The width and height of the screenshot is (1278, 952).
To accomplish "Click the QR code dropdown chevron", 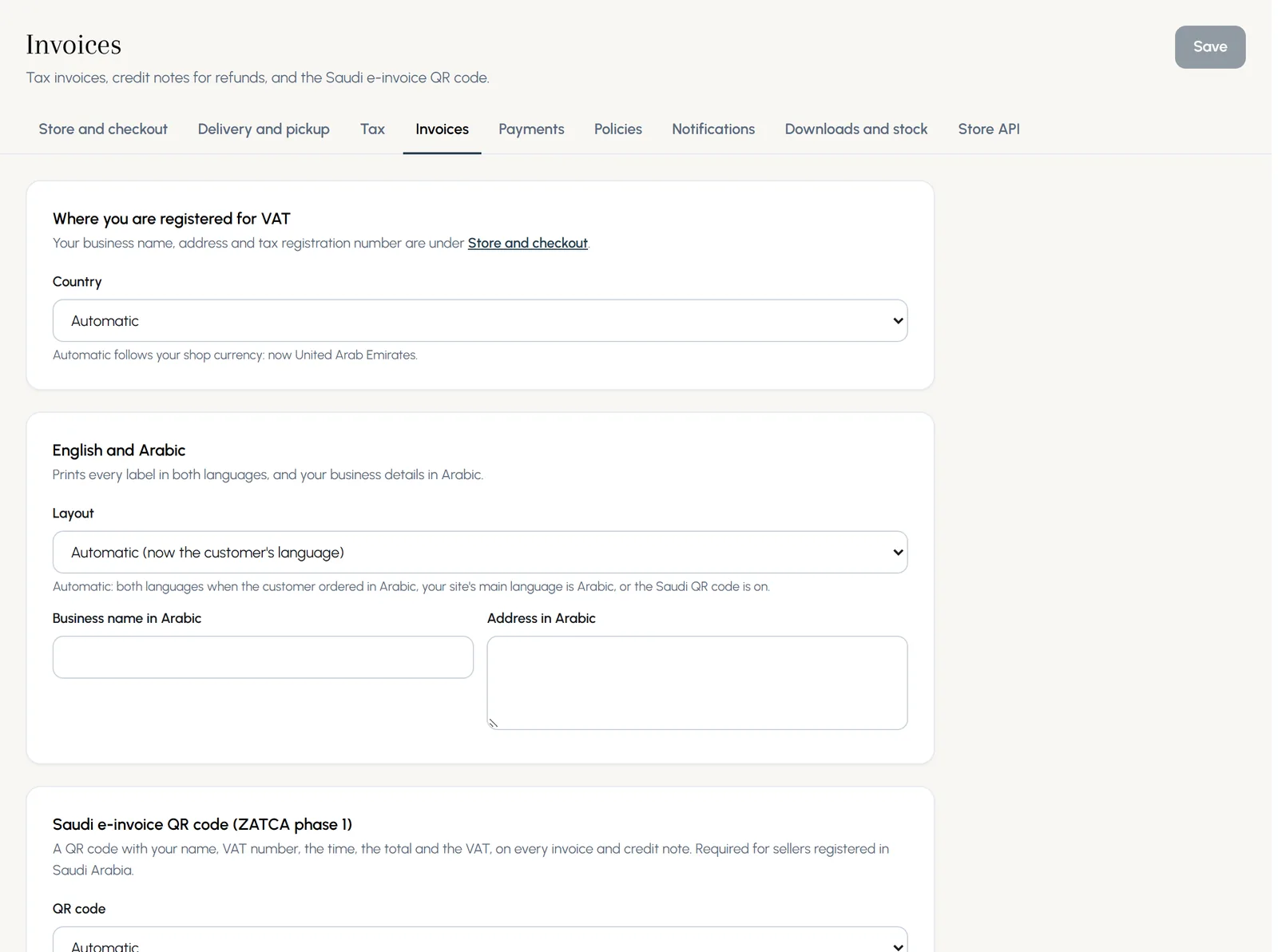I will pyautogui.click(x=898, y=946).
